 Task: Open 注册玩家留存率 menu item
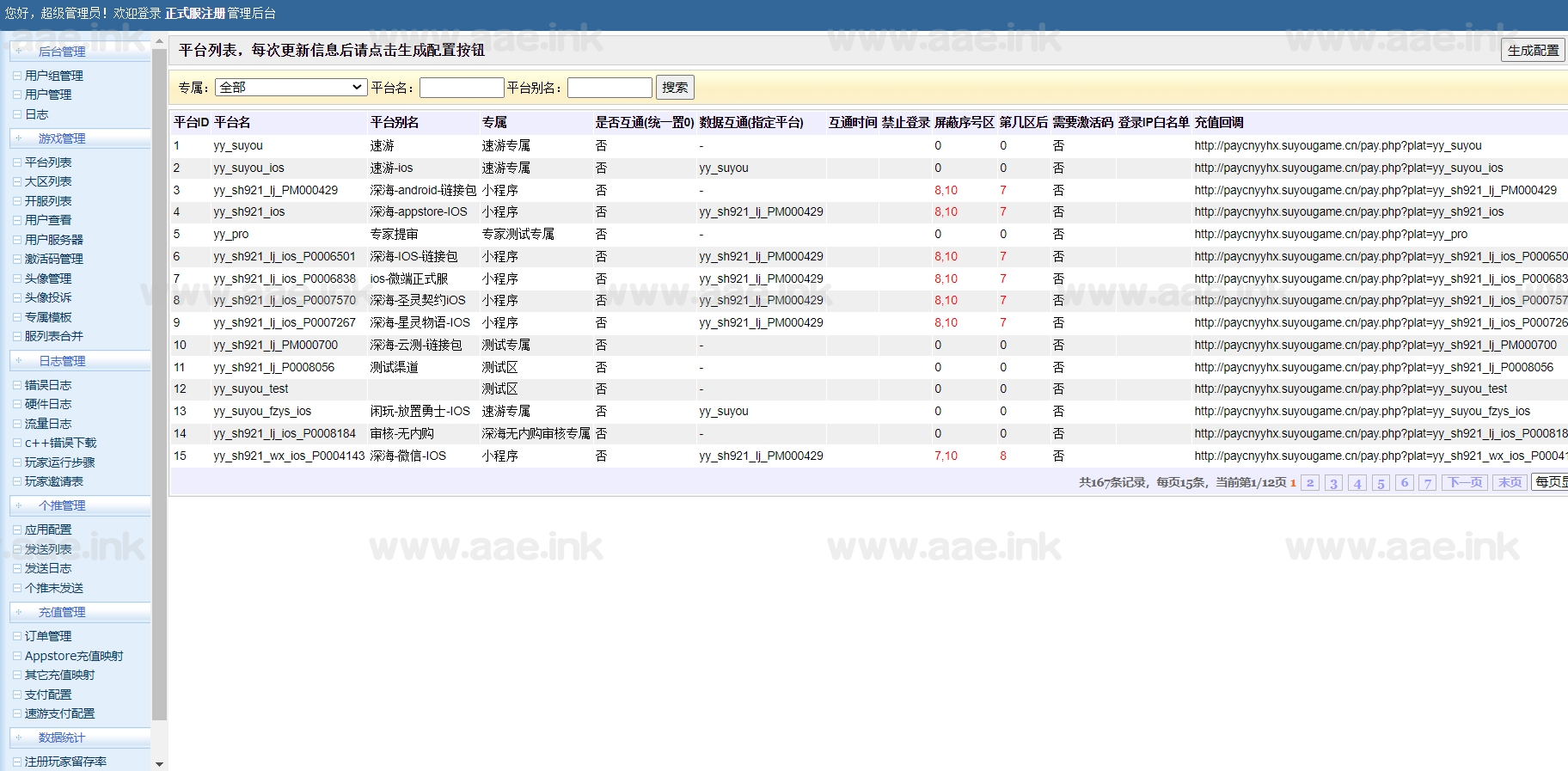pyautogui.click(x=65, y=762)
